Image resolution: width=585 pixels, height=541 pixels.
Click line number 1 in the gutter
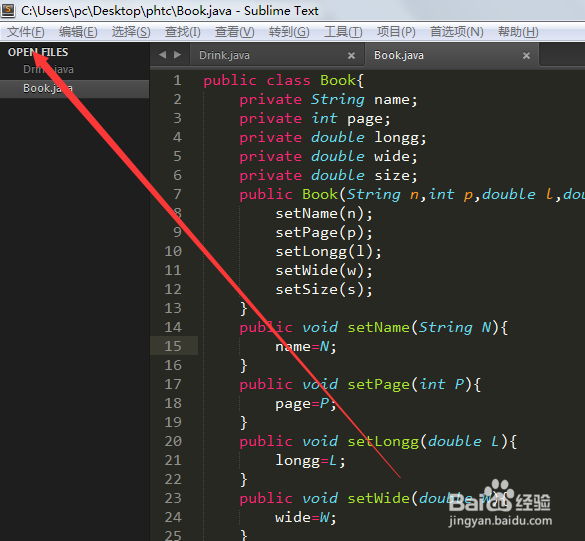pos(177,81)
